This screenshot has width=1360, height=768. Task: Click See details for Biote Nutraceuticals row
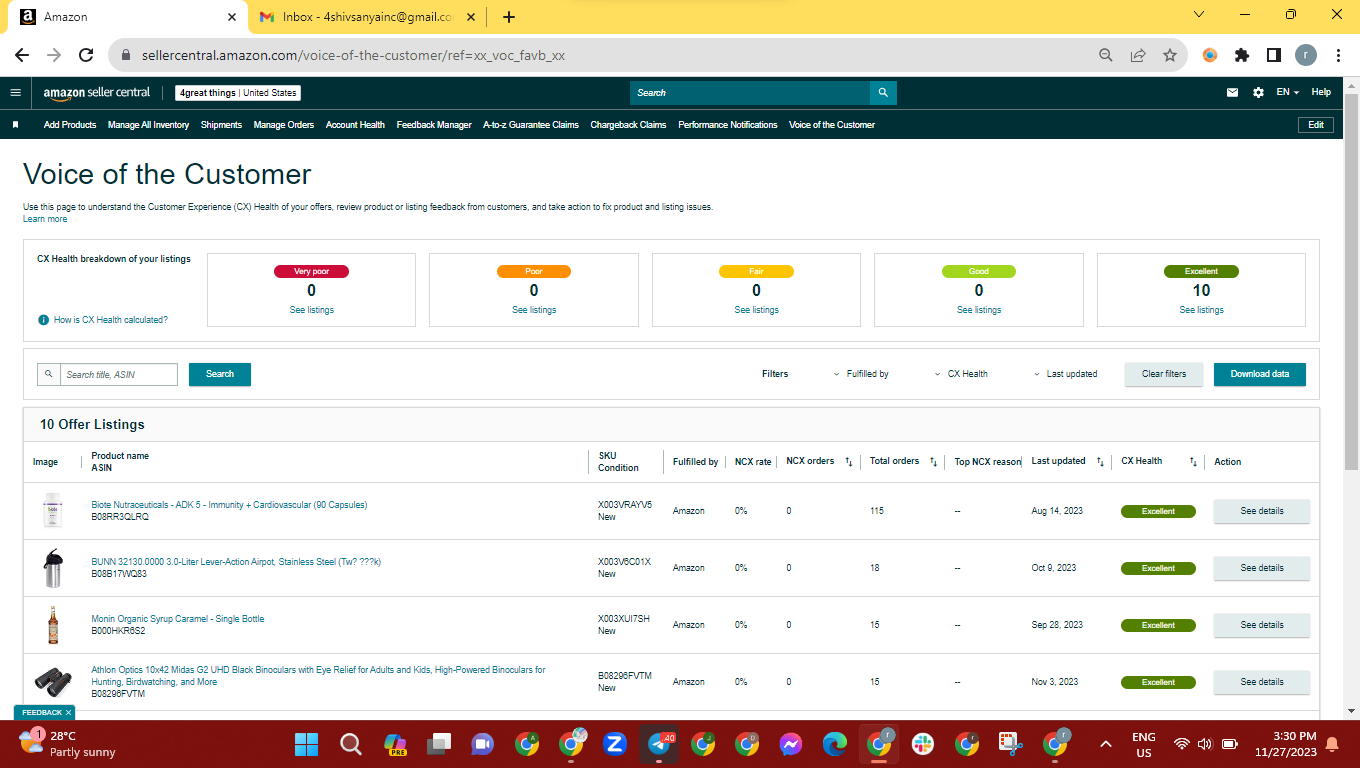click(1262, 511)
